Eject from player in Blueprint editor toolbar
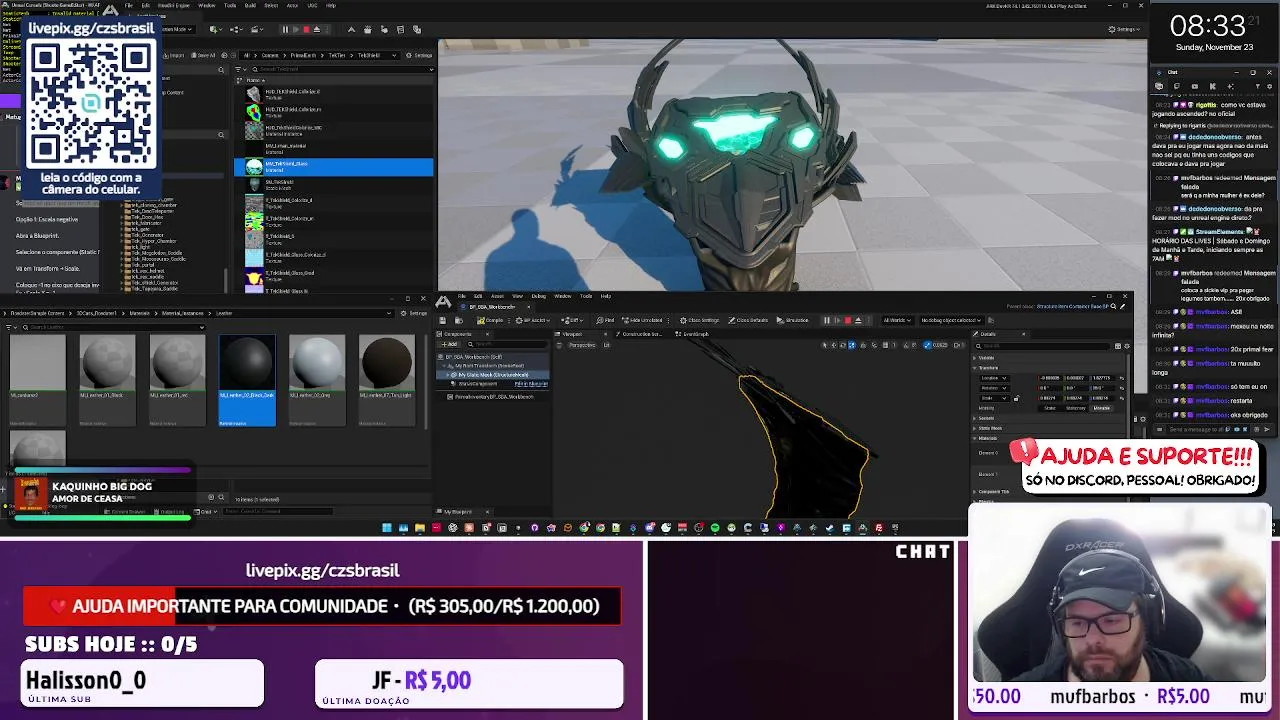Image resolution: width=1280 pixels, height=720 pixels. coord(858,320)
